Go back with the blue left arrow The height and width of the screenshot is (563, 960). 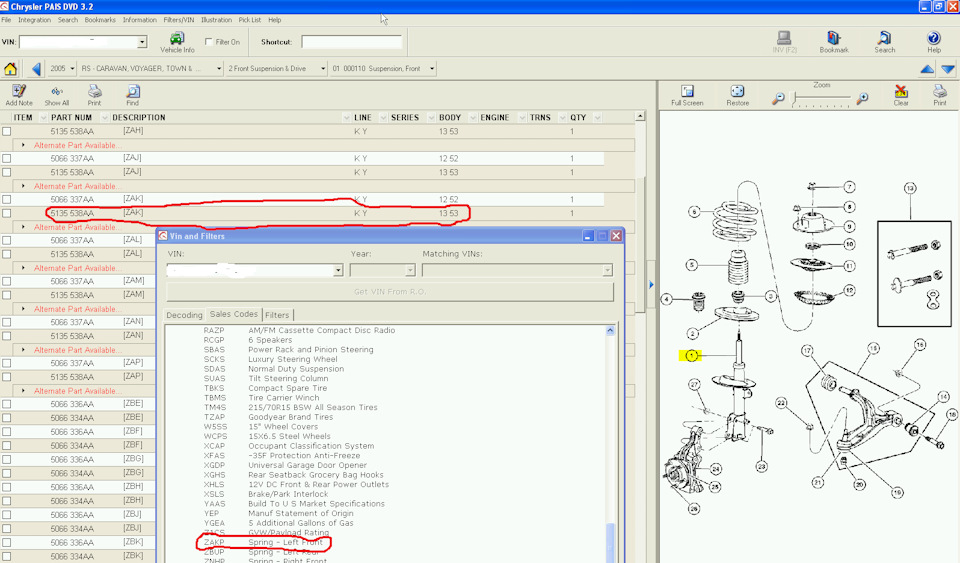(36, 69)
